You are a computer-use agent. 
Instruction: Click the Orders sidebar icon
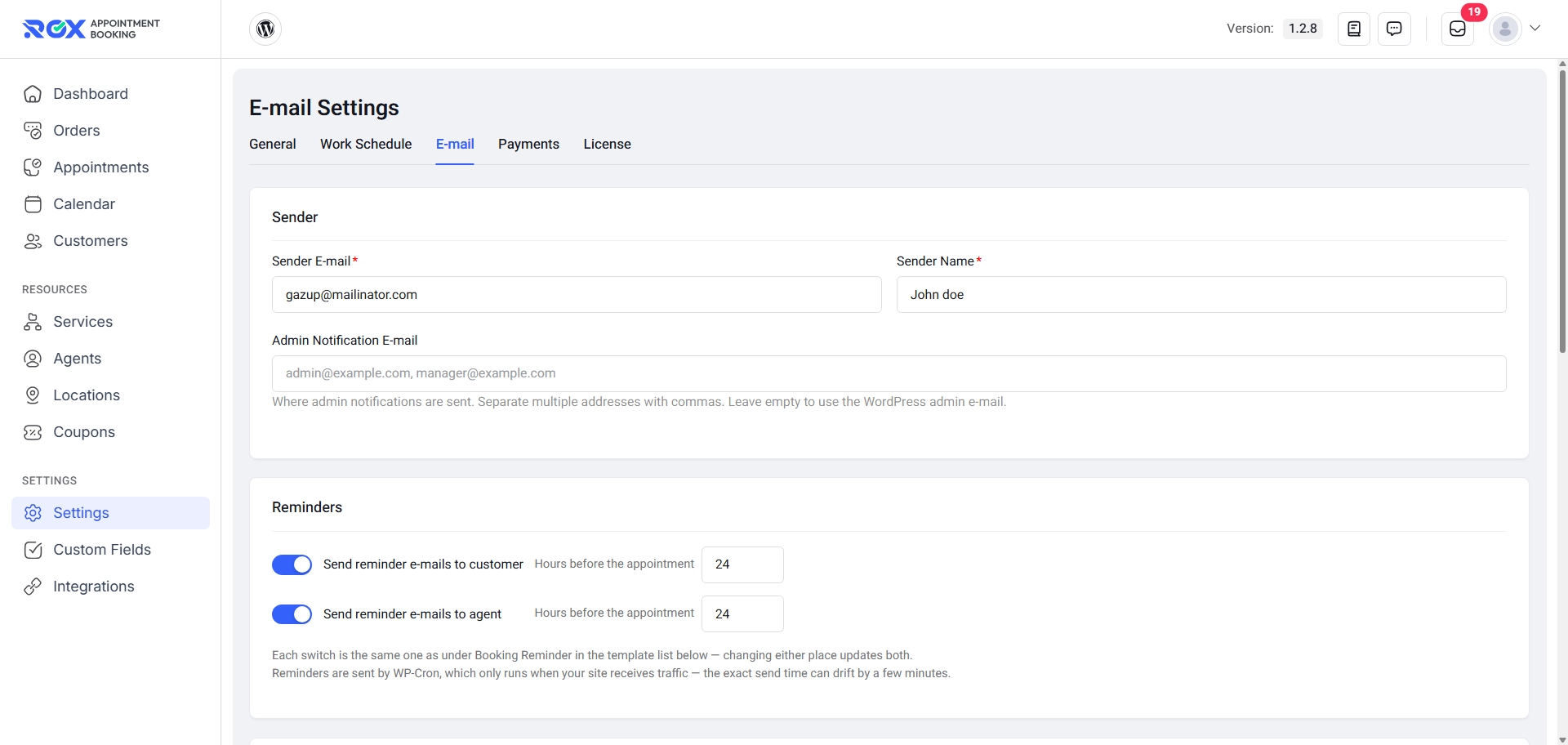coord(33,131)
